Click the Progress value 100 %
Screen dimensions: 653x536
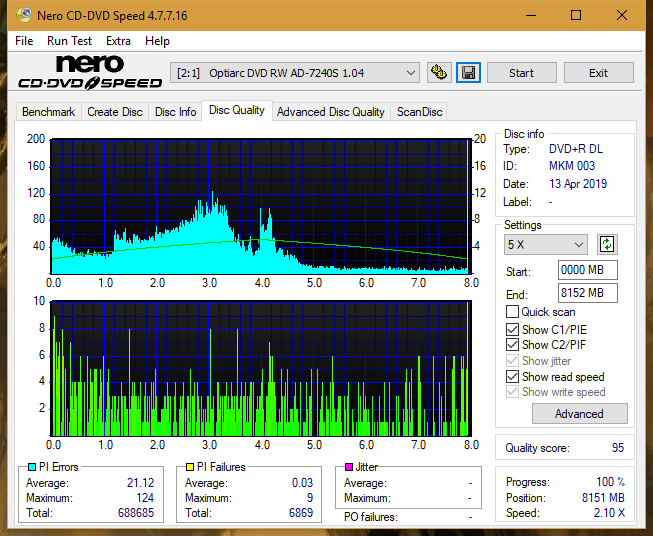tap(611, 482)
